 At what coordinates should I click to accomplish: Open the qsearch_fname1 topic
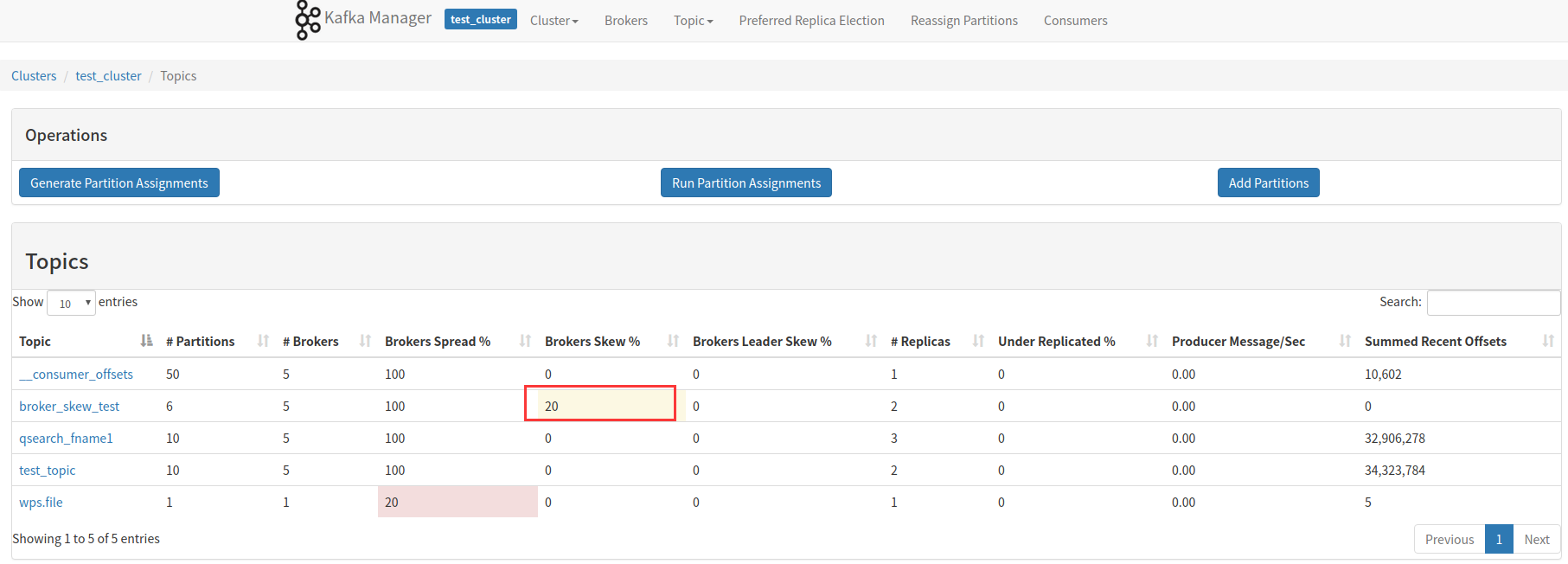coord(66,438)
